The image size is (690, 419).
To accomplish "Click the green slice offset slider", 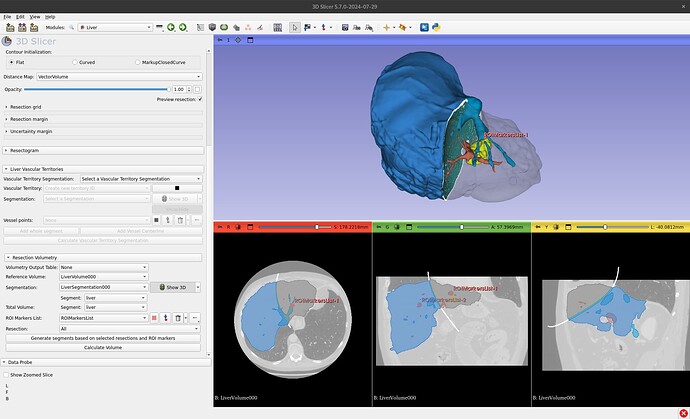I will [453, 227].
